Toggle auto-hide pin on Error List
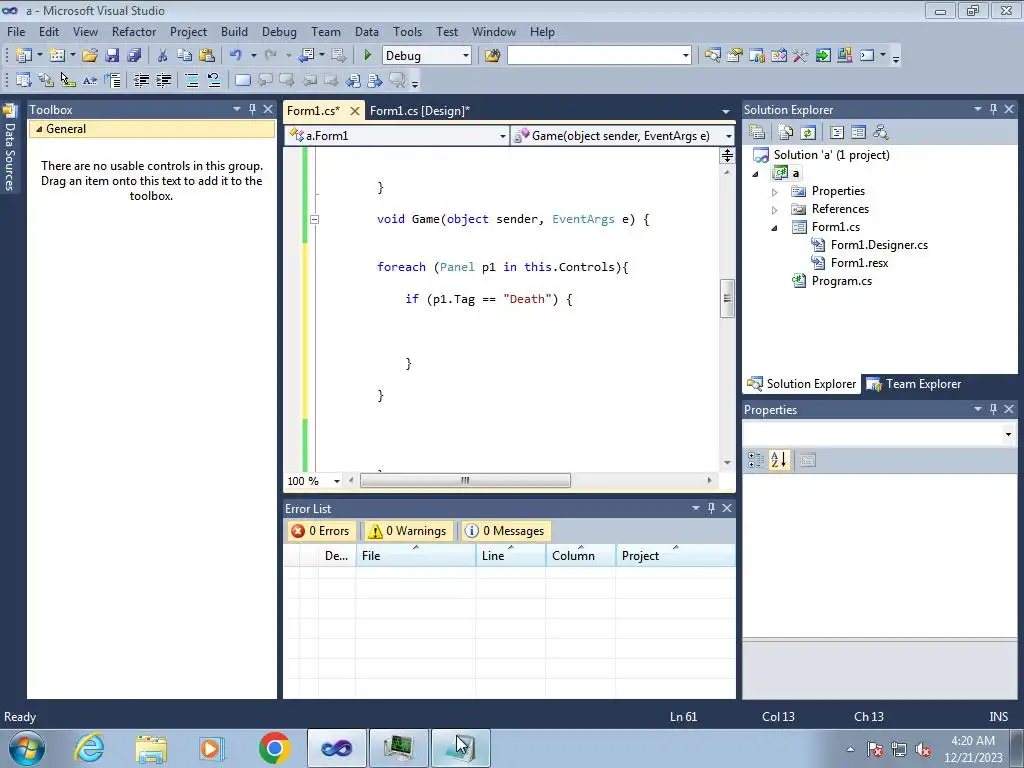 711,507
